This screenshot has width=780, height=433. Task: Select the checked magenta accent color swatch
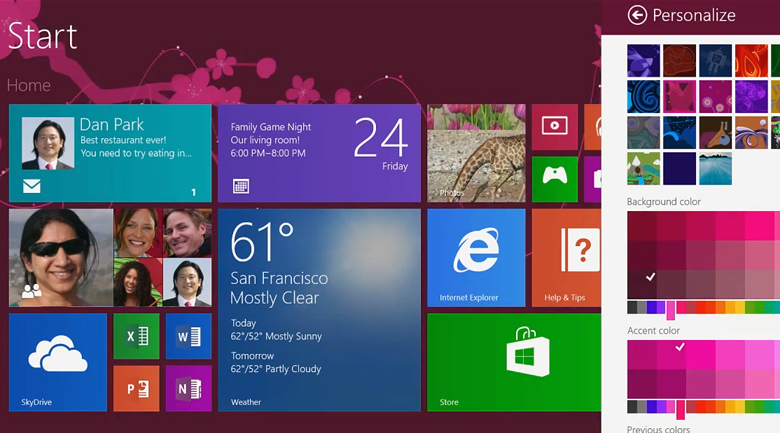coord(680,348)
